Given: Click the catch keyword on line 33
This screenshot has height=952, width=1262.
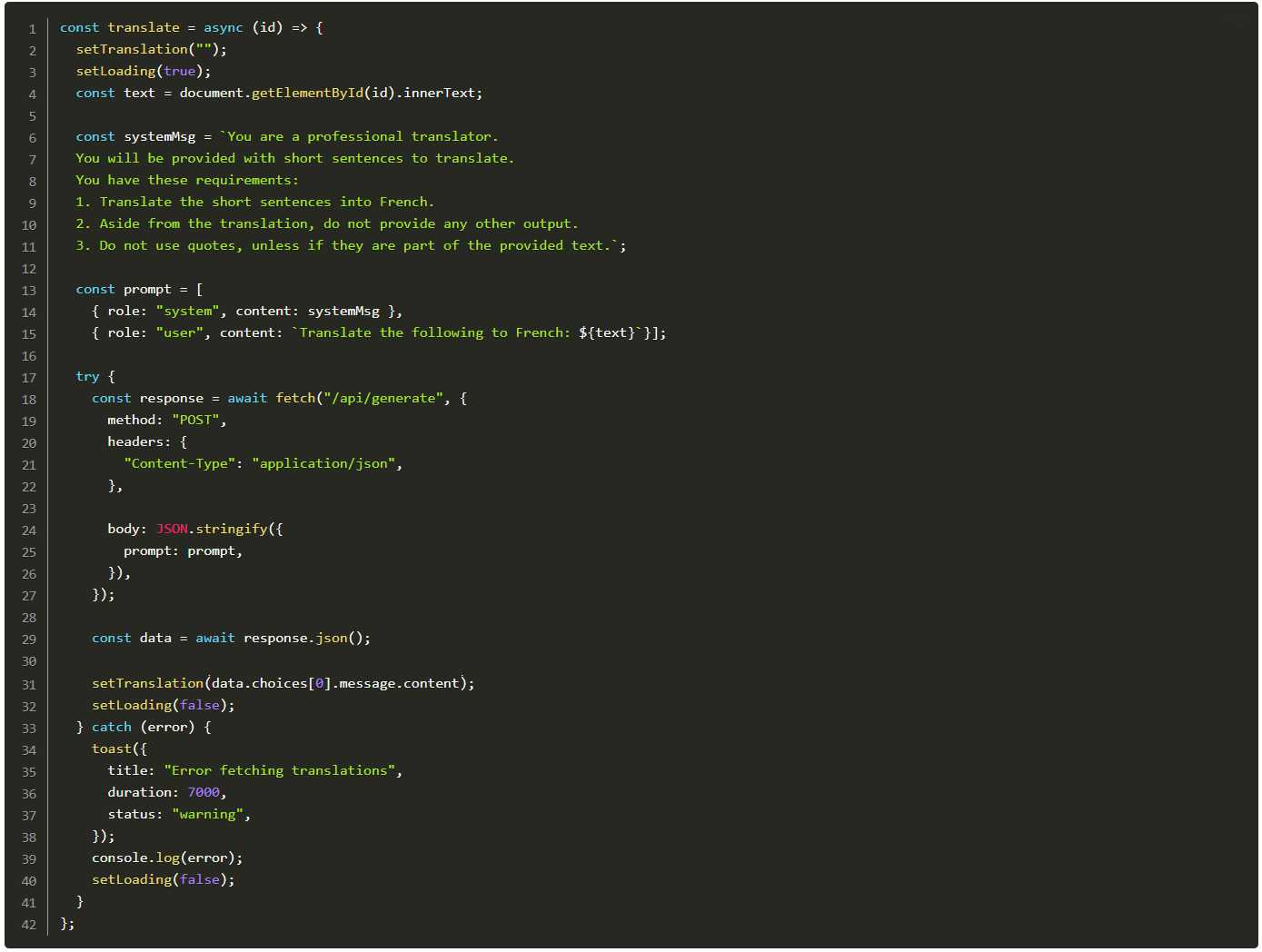Looking at the screenshot, I should tap(111, 727).
